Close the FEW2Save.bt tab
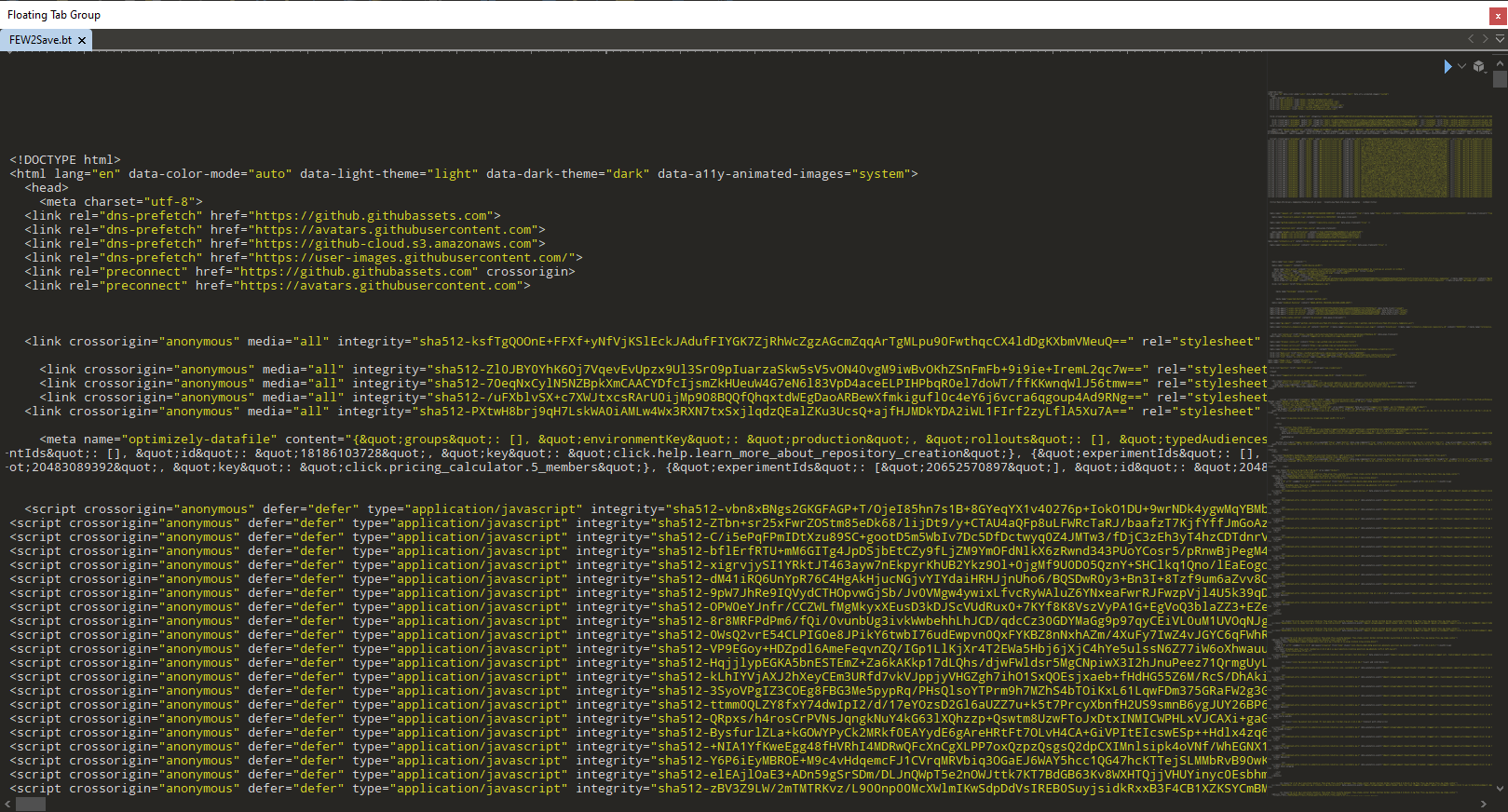This screenshot has width=1508, height=812. [x=82, y=40]
